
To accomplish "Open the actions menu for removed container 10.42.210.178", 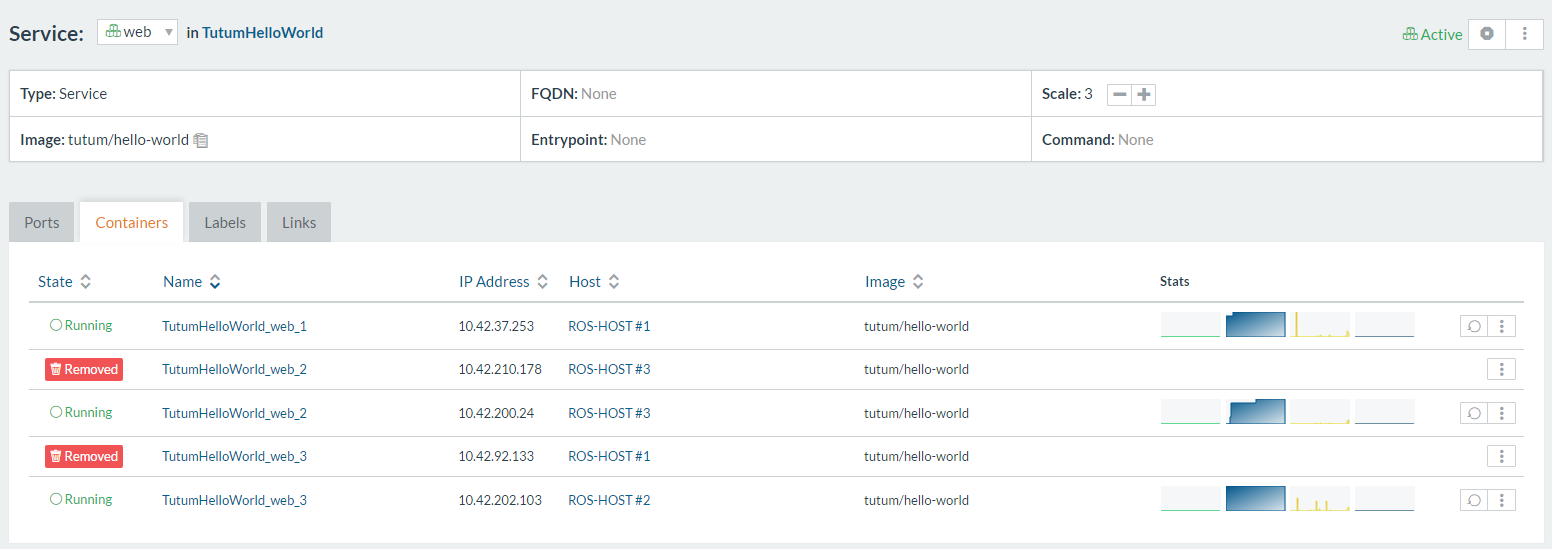I will pyautogui.click(x=1501, y=369).
